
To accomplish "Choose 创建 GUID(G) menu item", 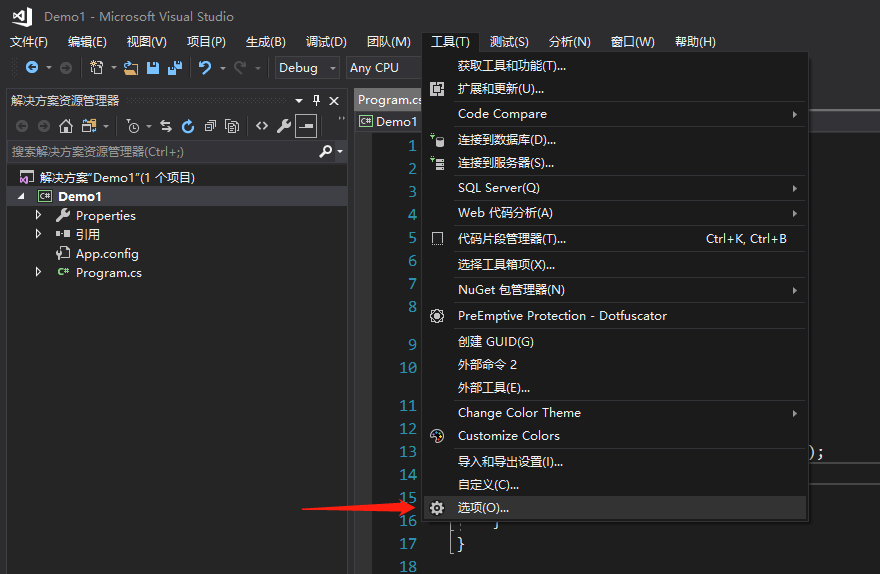I will [615, 342].
